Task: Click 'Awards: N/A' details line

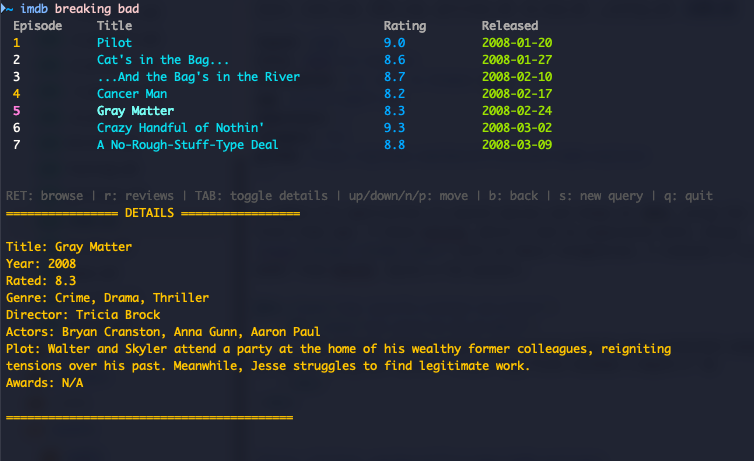Action: [x=44, y=383]
